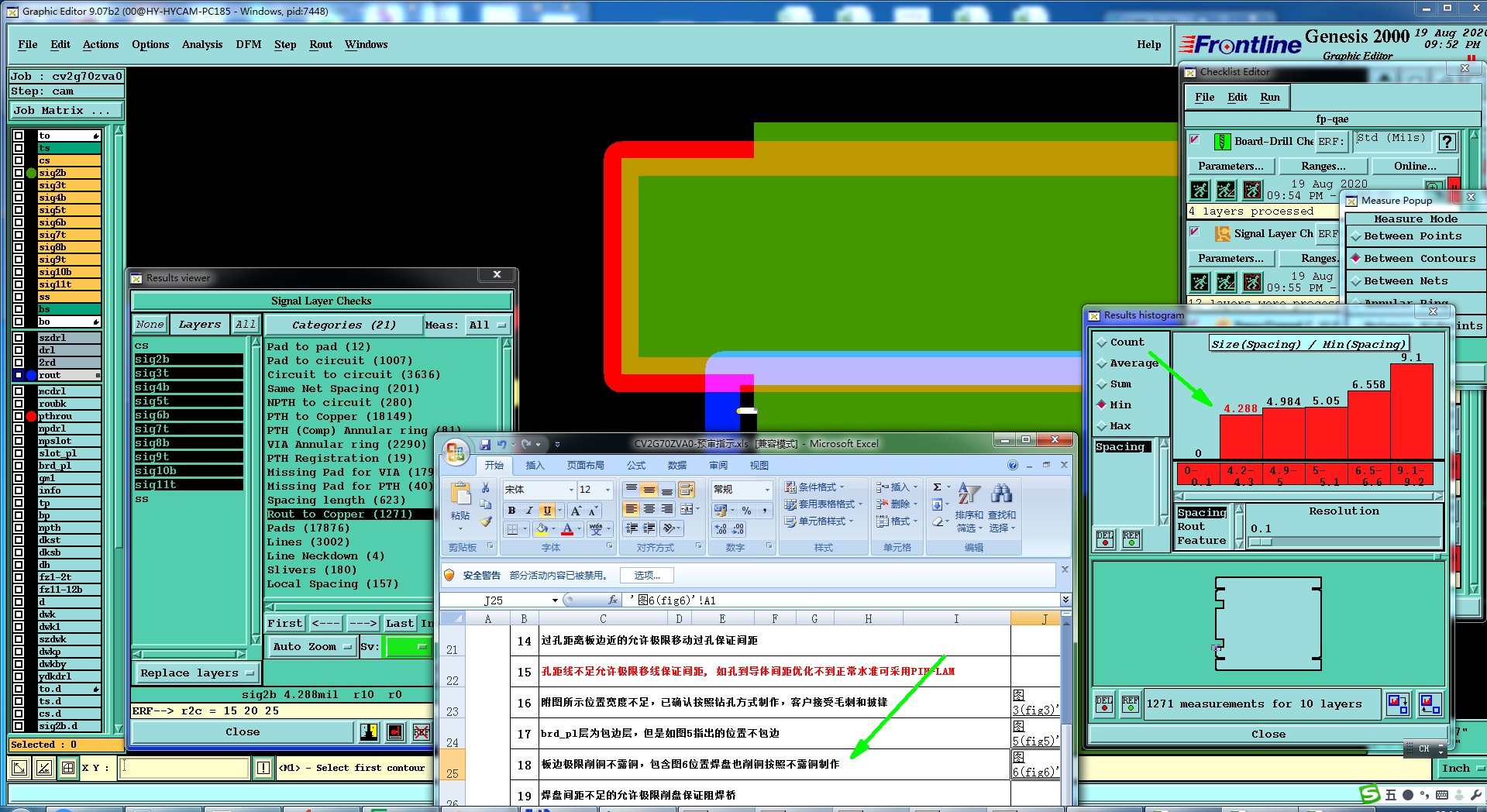This screenshot has height=812, width=1487.
Task: Click the Board-Drill red-framed run icon
Action: (x=1252, y=190)
